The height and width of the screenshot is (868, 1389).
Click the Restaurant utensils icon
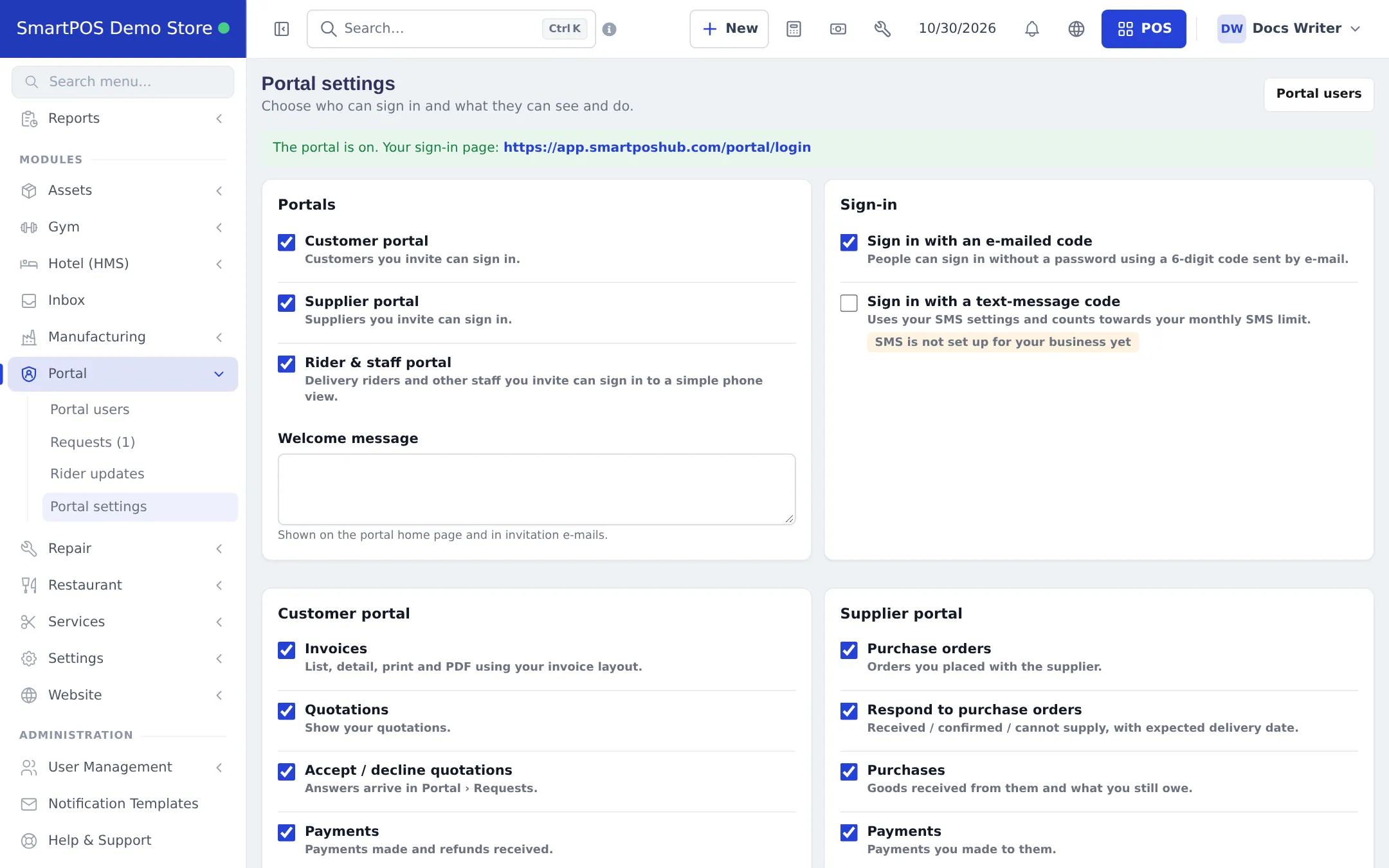coord(29,585)
